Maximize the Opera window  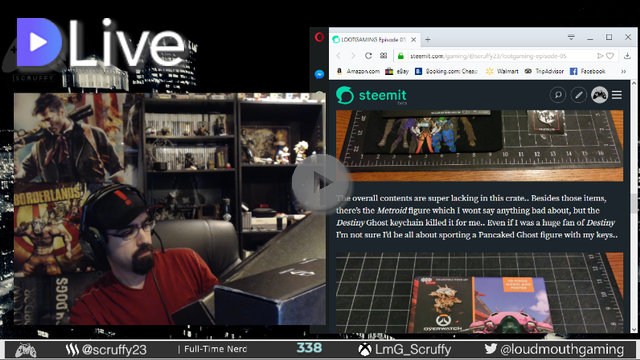point(609,38)
